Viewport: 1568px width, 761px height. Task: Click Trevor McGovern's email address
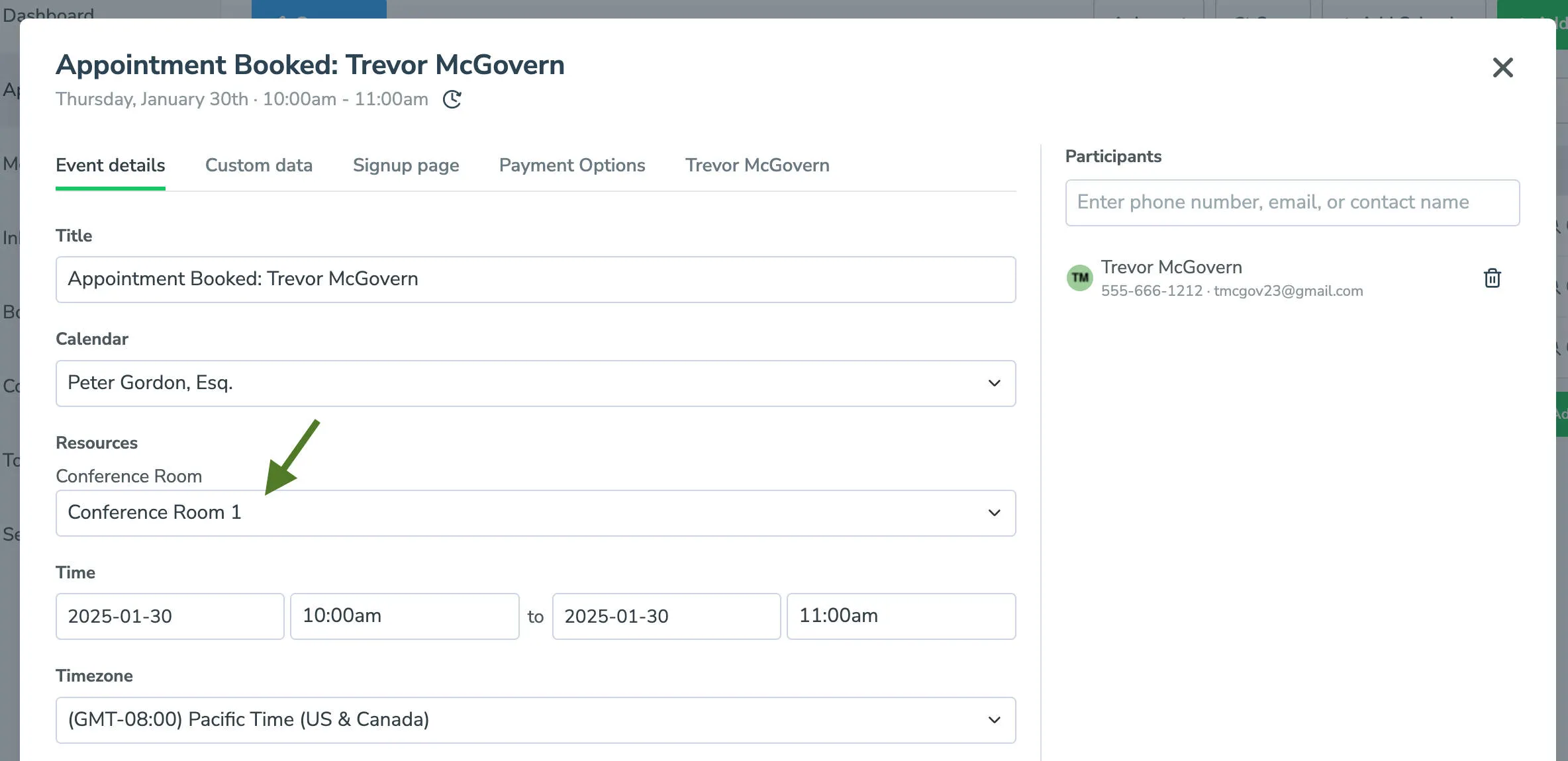coord(1287,291)
